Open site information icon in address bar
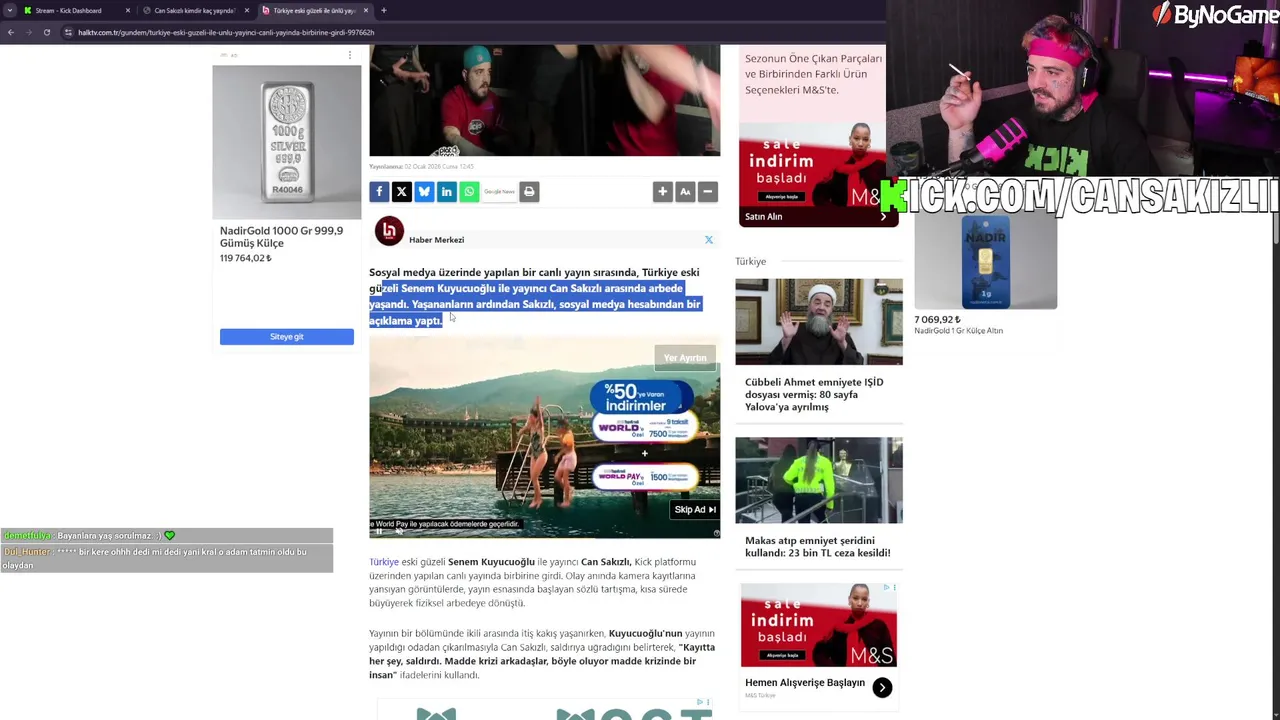Image resolution: width=1280 pixels, height=720 pixels. 68,32
